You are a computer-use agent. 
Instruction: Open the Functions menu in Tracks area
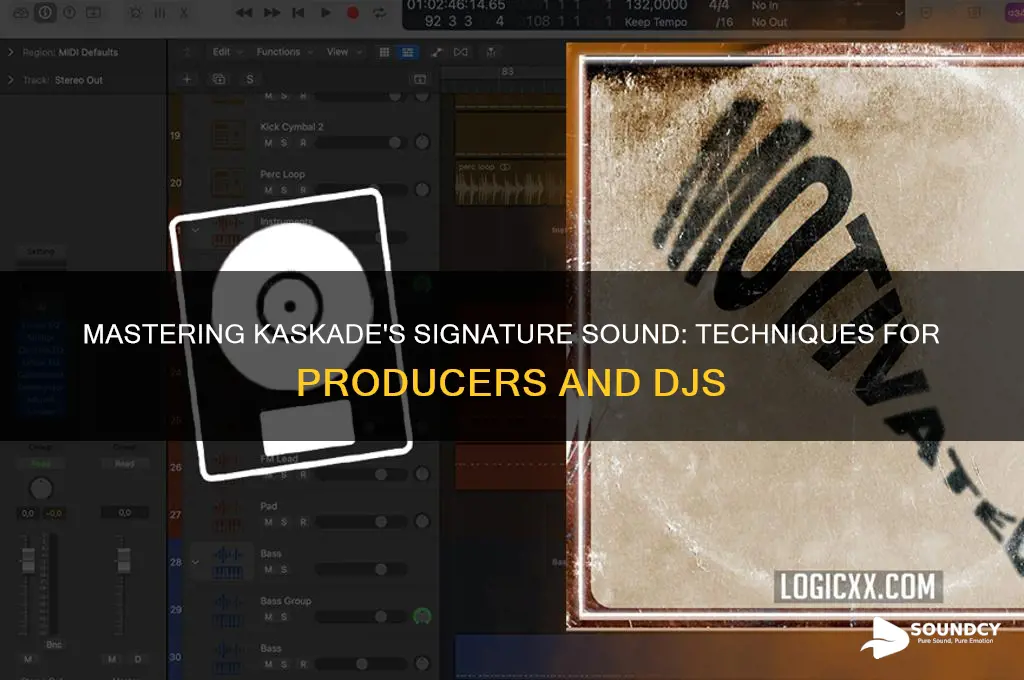[x=284, y=52]
